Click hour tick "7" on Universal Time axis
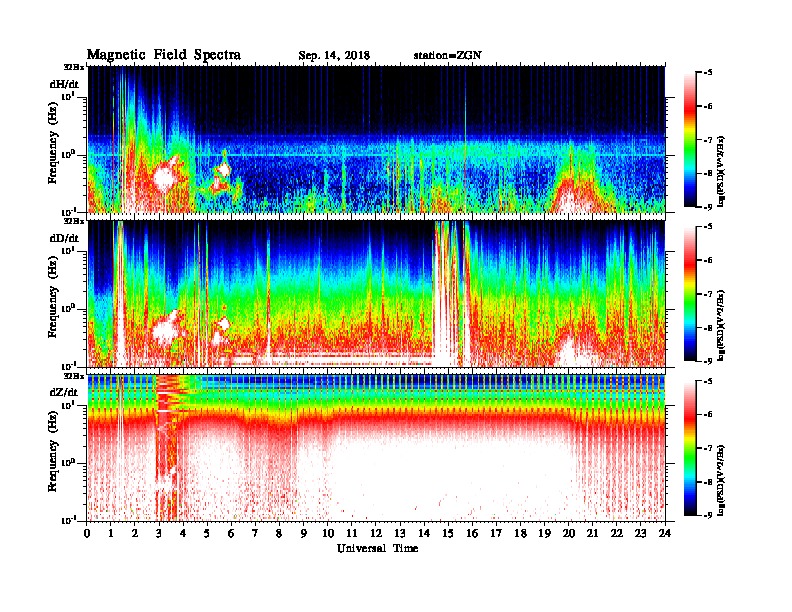Image resolution: width=792 pixels, height=612 pixels. click(256, 533)
